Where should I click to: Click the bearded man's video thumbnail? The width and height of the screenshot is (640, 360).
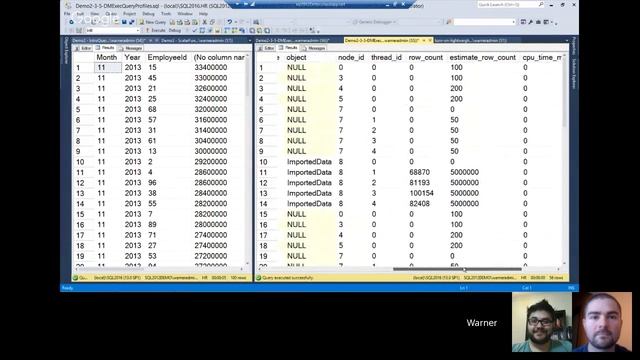click(x=602, y=322)
